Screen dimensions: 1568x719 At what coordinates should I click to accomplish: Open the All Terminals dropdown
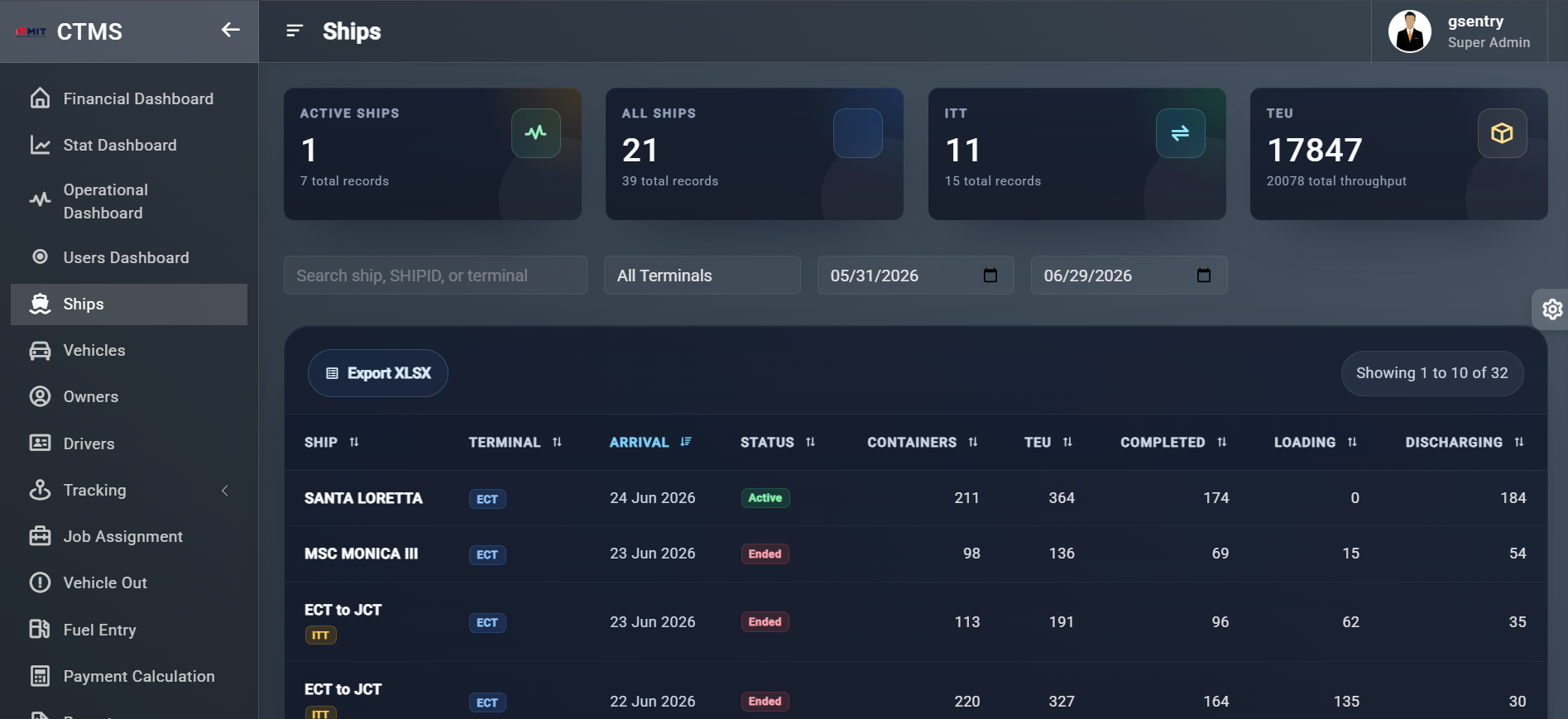[702, 276]
